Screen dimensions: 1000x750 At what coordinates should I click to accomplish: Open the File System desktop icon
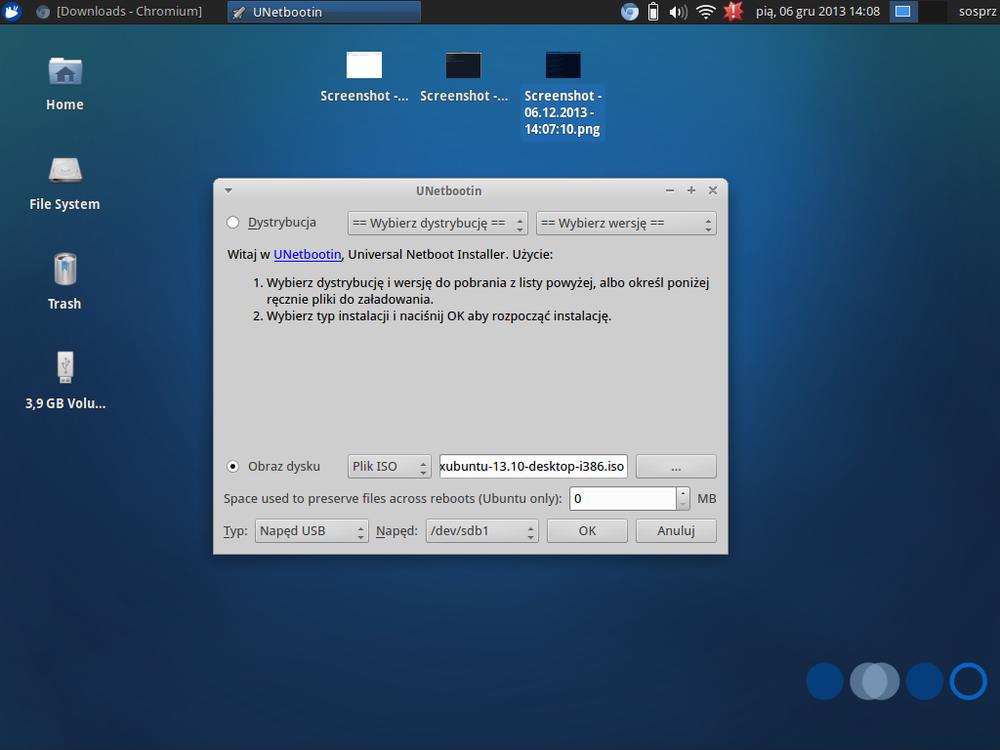[x=65, y=170]
